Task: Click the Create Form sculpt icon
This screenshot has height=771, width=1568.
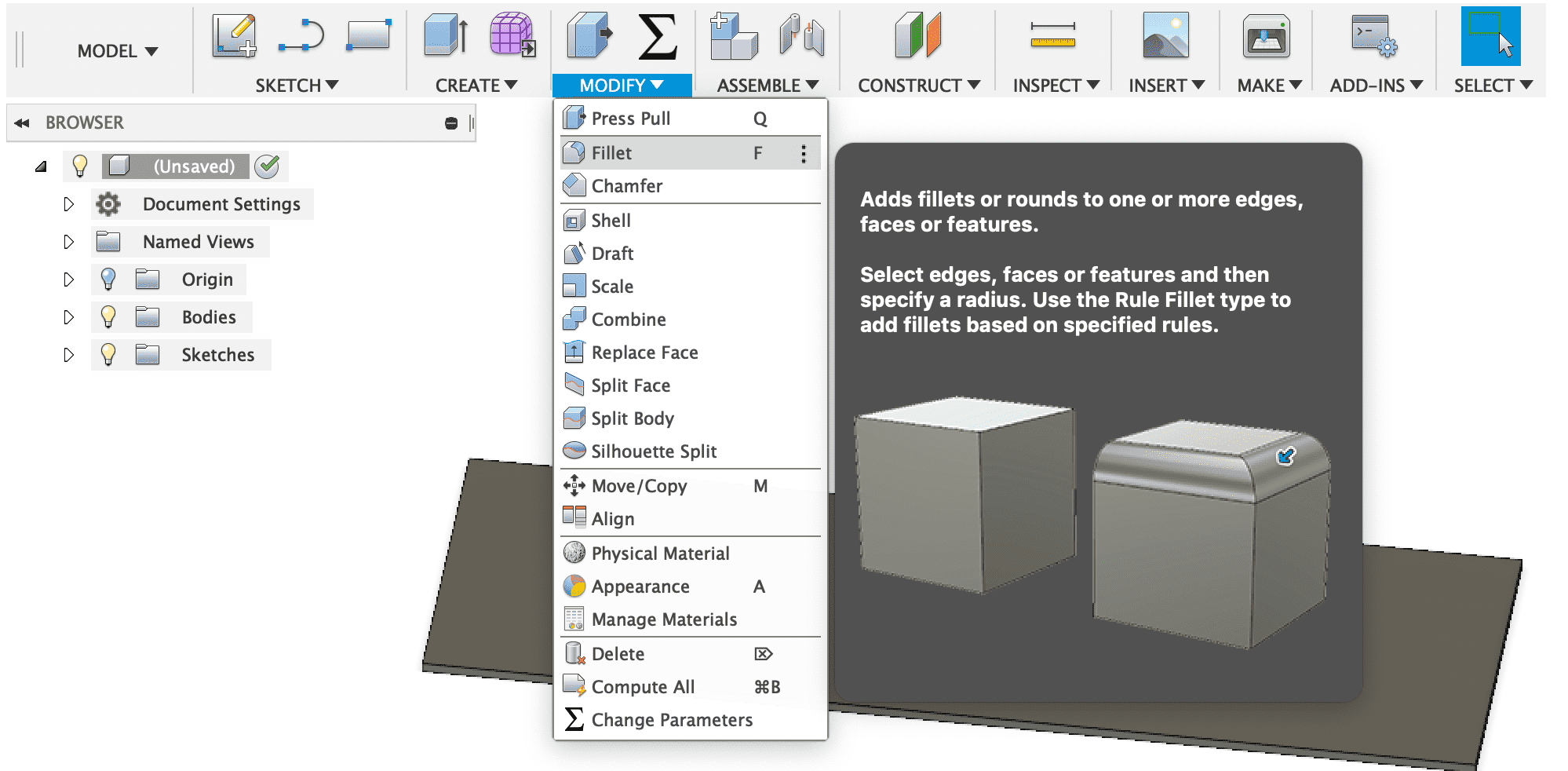Action: 512,35
